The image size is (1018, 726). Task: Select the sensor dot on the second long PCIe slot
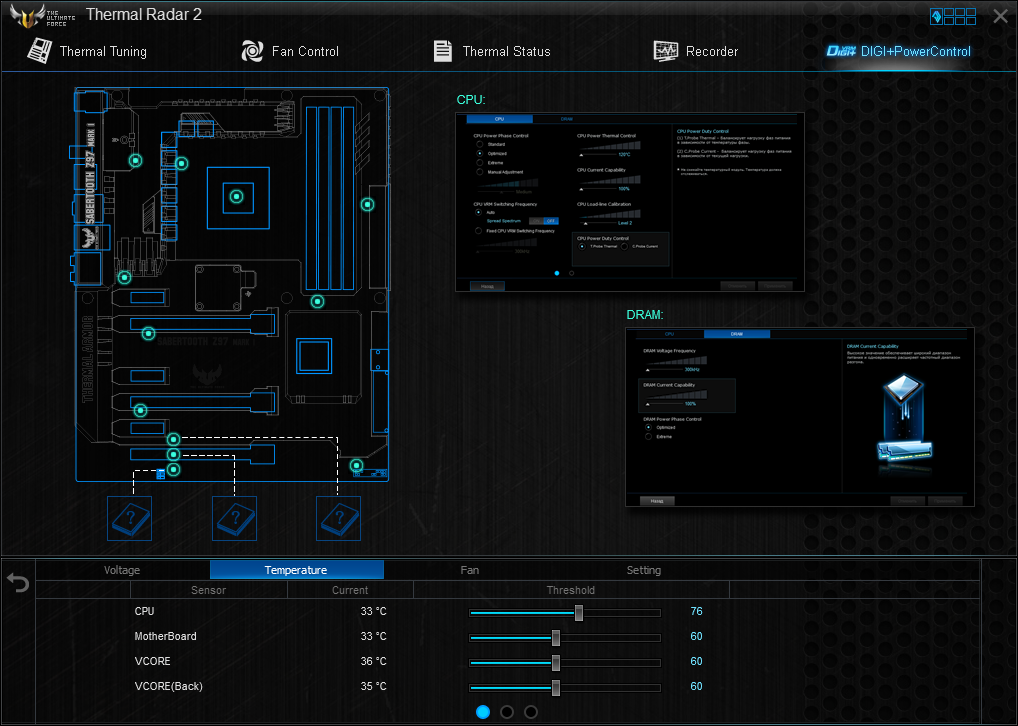point(140,410)
